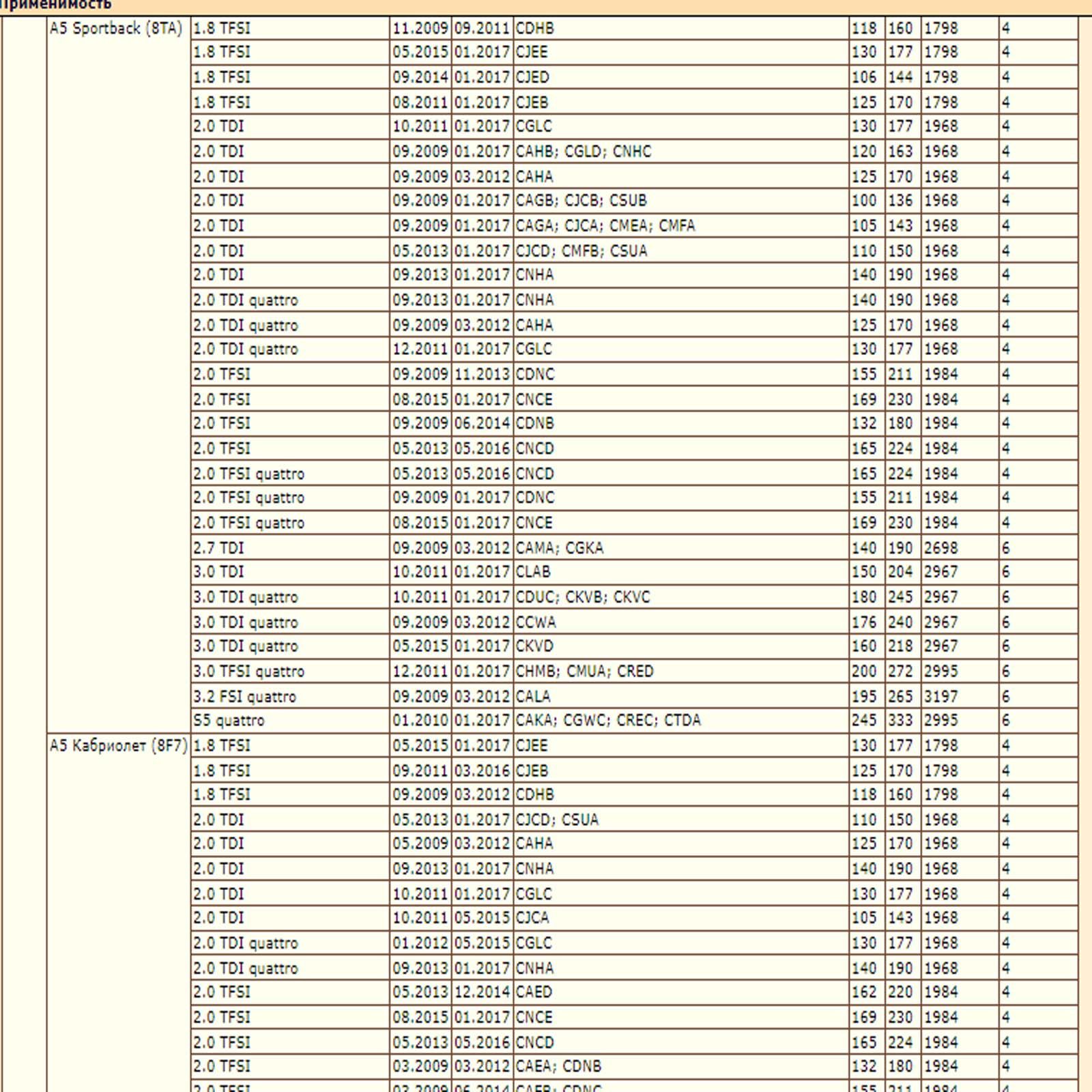The image size is (1092, 1092).
Task: Select engine codes CHMB; CMUA; CRED
Action: point(584,672)
